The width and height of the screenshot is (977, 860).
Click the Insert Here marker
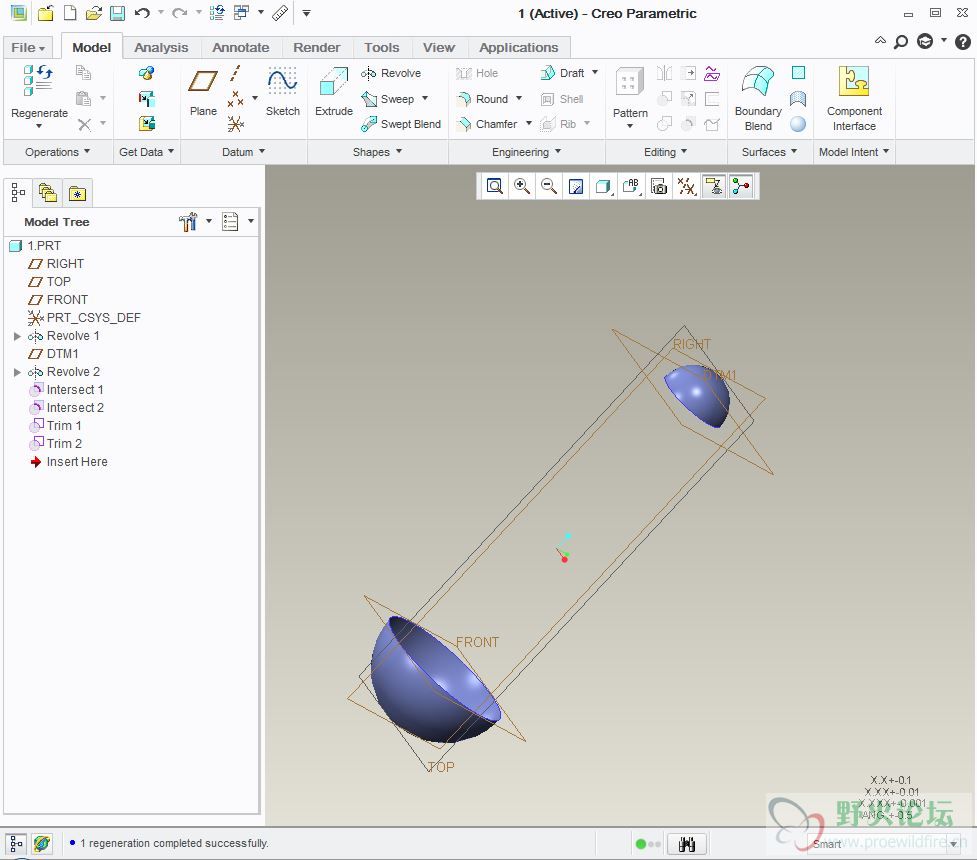click(x=69, y=462)
